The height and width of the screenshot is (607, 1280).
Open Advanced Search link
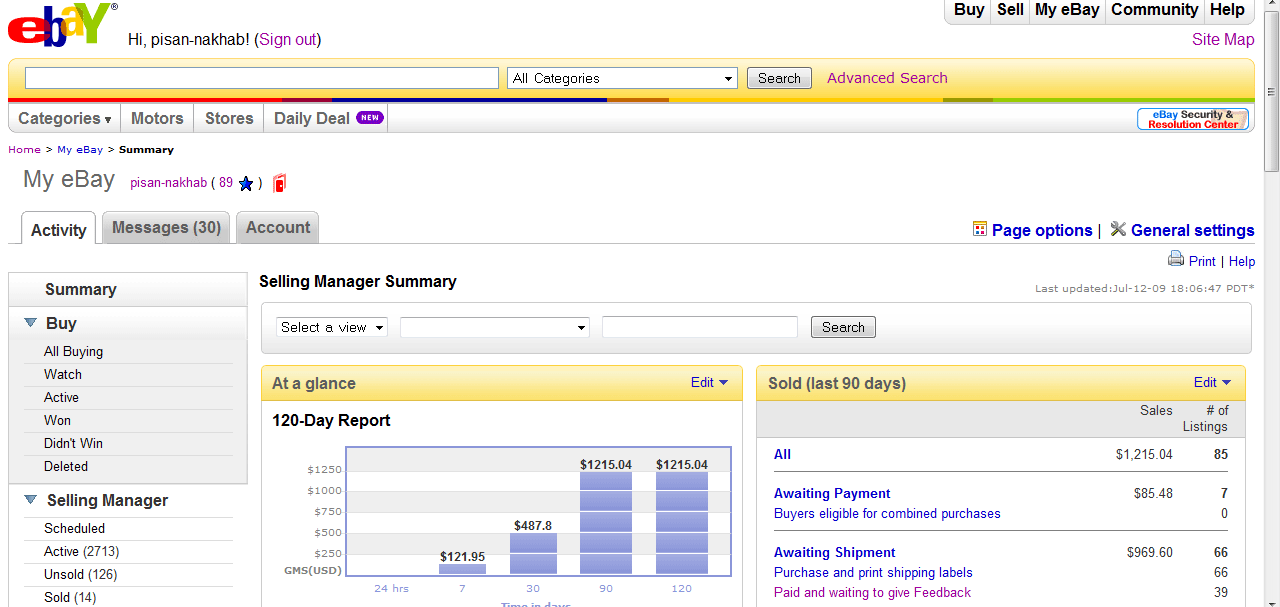(887, 78)
